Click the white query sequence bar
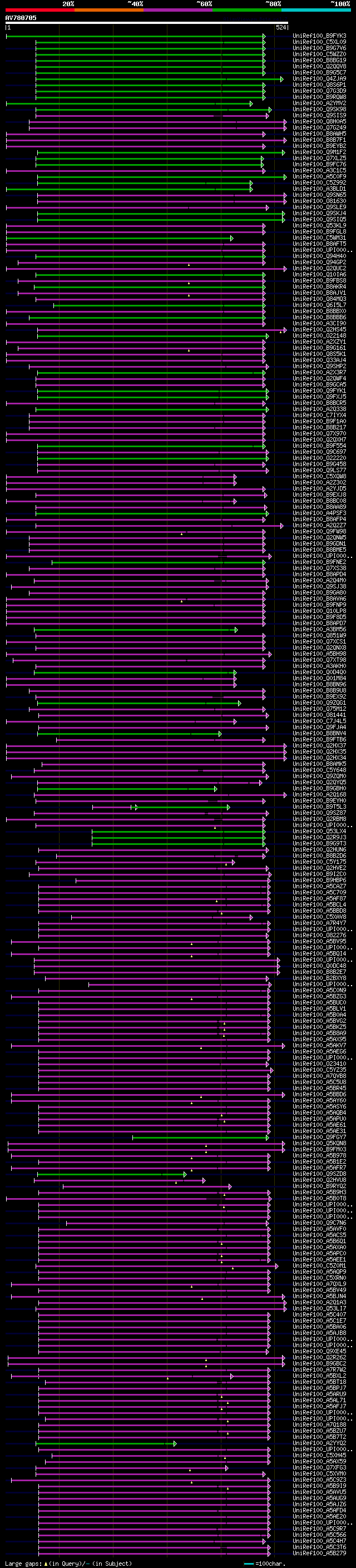356x1568 pixels. point(147,22)
